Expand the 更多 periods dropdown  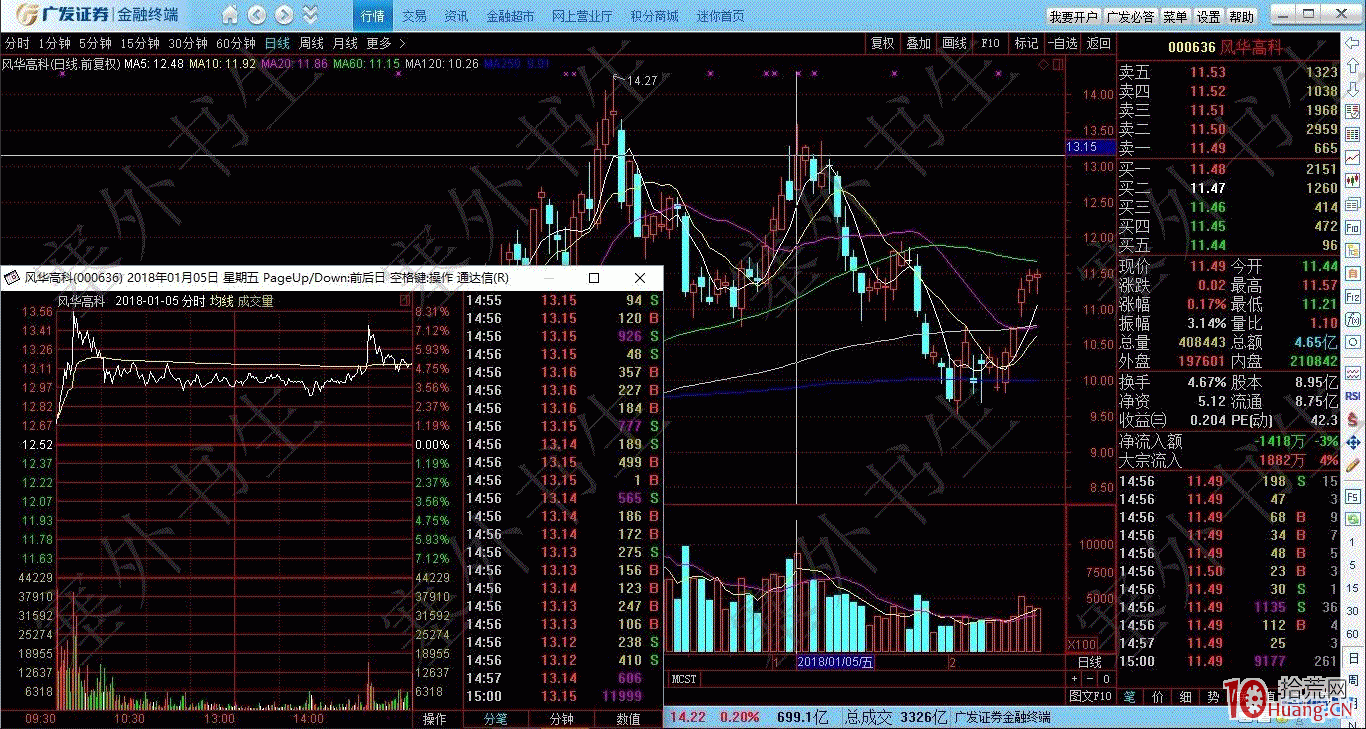[x=386, y=43]
